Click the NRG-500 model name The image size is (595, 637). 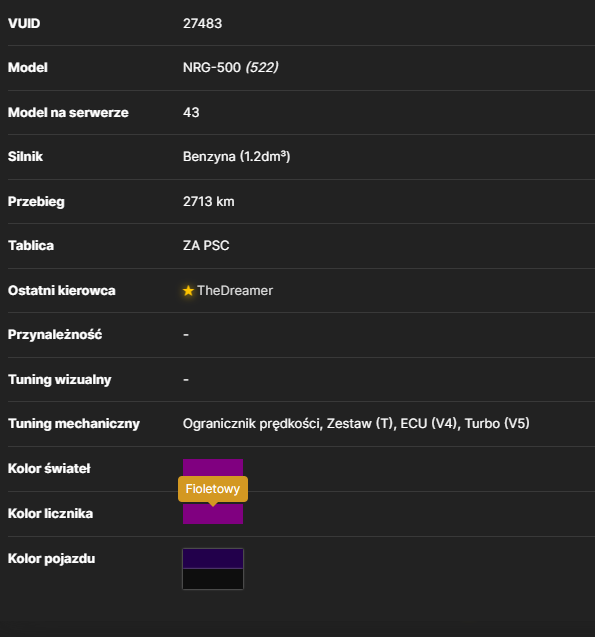pos(212,67)
